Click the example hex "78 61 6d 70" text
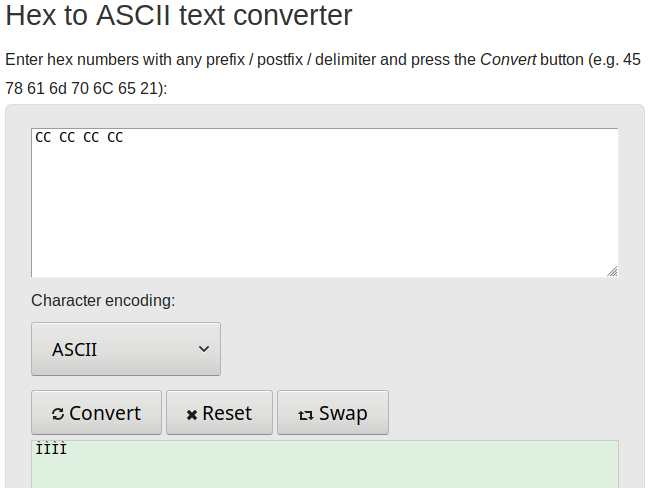 (x=46, y=88)
